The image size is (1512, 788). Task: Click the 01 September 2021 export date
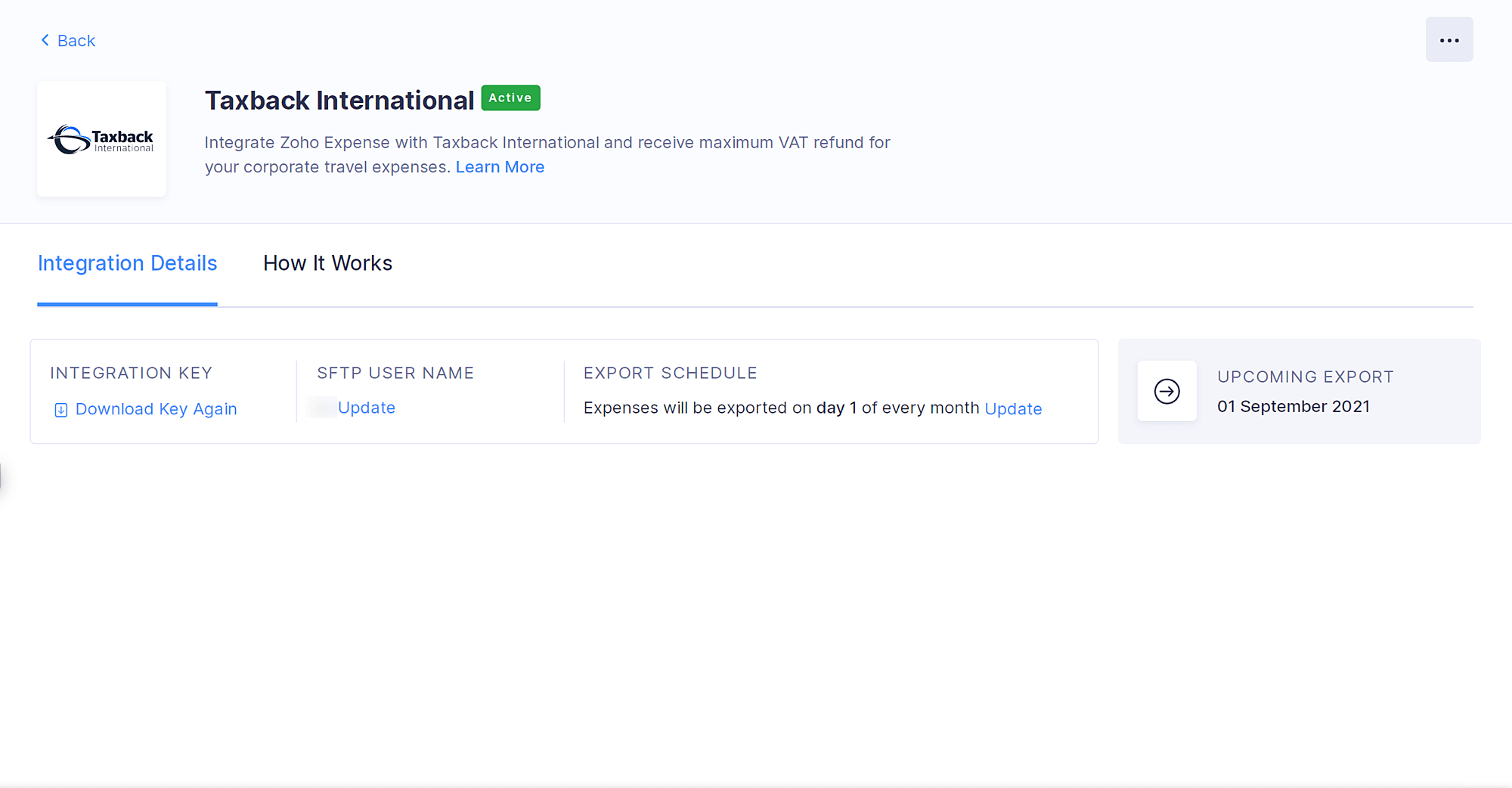tap(1293, 407)
